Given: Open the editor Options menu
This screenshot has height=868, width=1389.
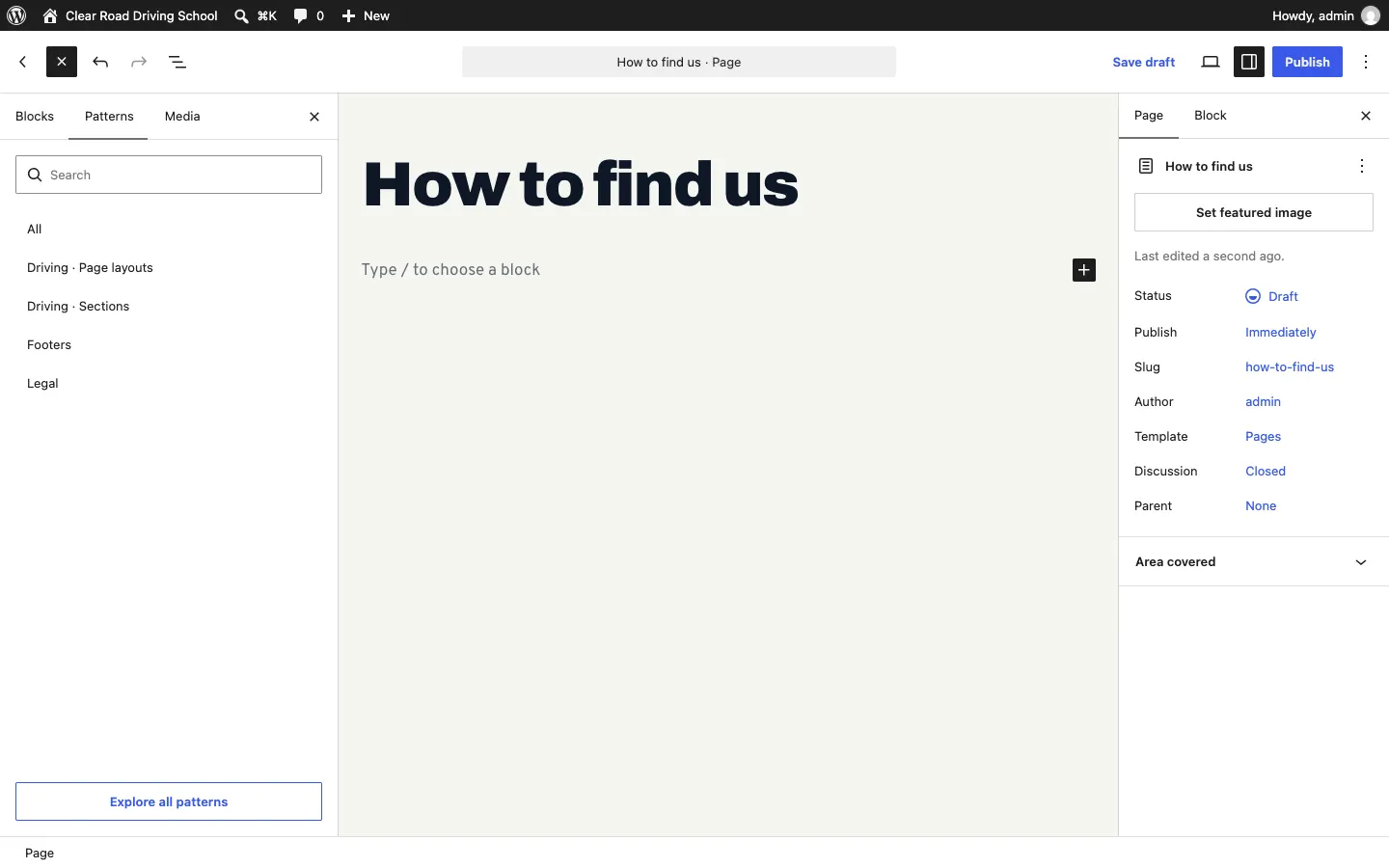Looking at the screenshot, I should point(1366,62).
